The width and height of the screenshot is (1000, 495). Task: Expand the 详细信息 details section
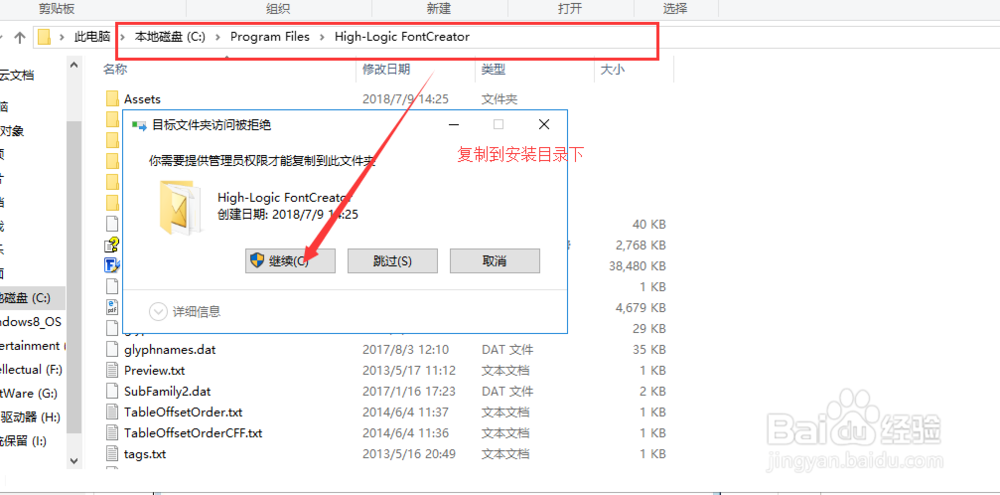(185, 311)
